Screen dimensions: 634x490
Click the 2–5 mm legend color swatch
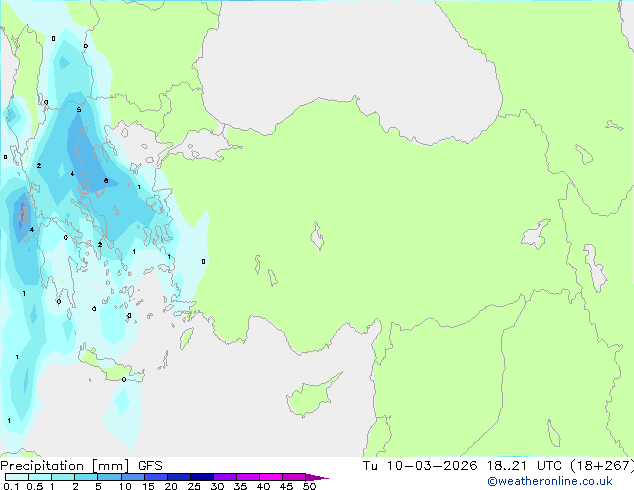tap(86, 477)
